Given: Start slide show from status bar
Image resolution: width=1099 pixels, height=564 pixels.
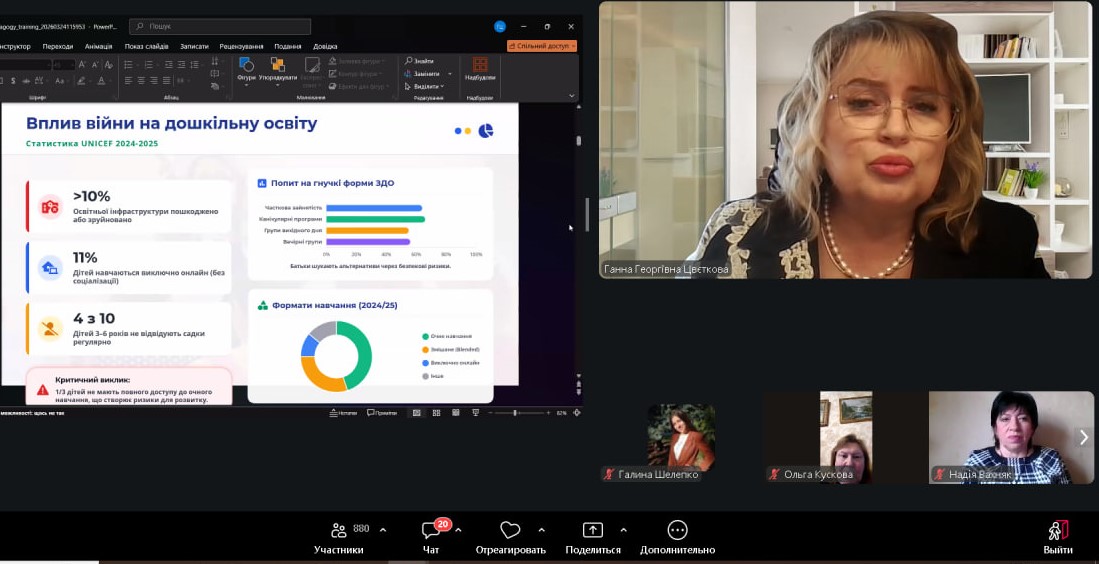Looking at the screenshot, I should [474, 412].
